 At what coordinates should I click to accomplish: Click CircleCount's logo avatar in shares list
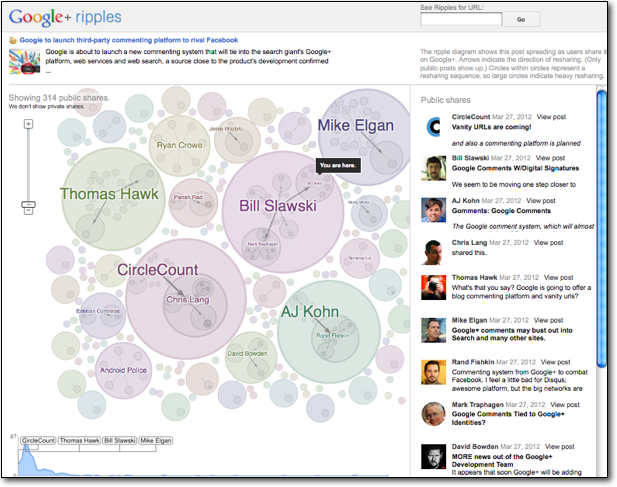433,127
